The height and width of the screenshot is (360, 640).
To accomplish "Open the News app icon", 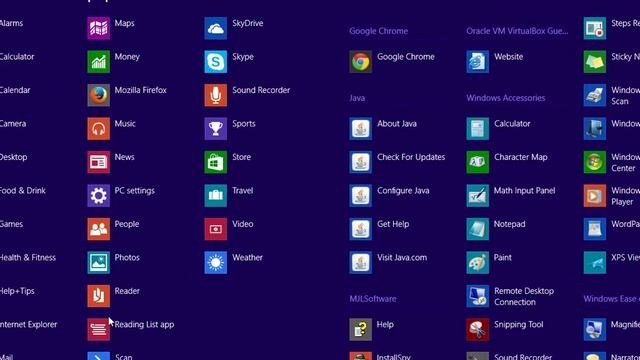I will pos(98,162).
